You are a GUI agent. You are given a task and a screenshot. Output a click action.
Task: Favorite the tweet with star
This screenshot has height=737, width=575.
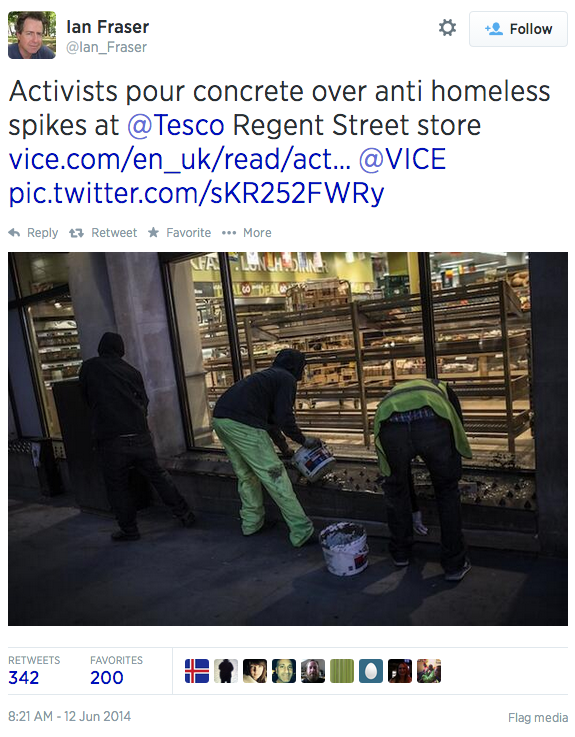[179, 233]
